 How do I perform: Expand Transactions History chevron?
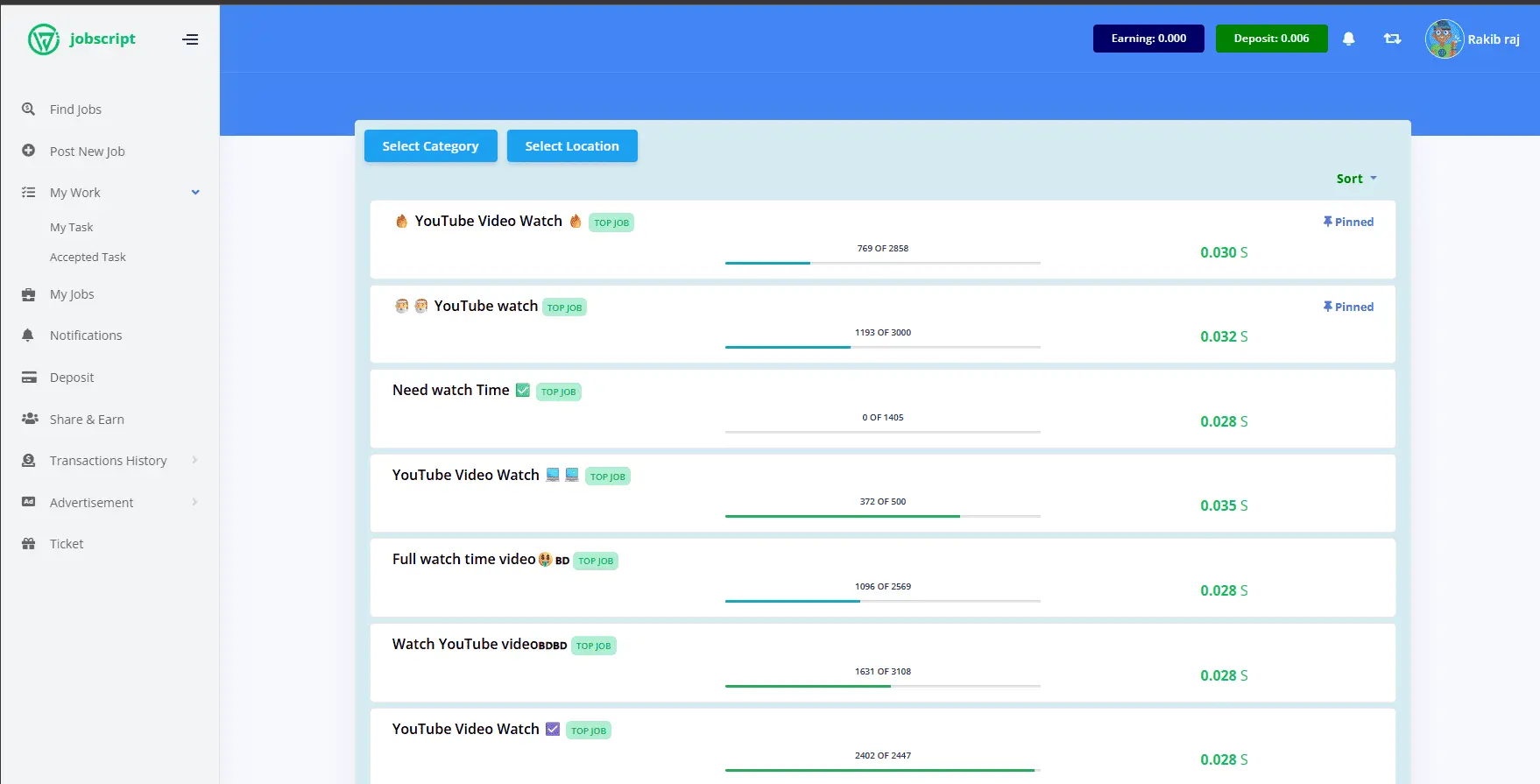[x=194, y=461]
